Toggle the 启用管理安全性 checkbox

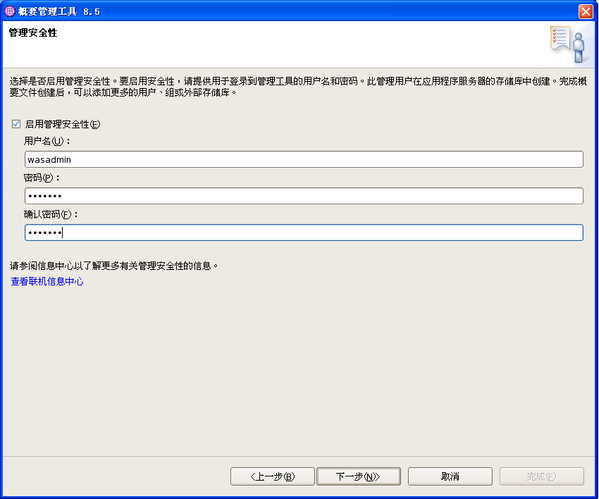click(x=16, y=124)
